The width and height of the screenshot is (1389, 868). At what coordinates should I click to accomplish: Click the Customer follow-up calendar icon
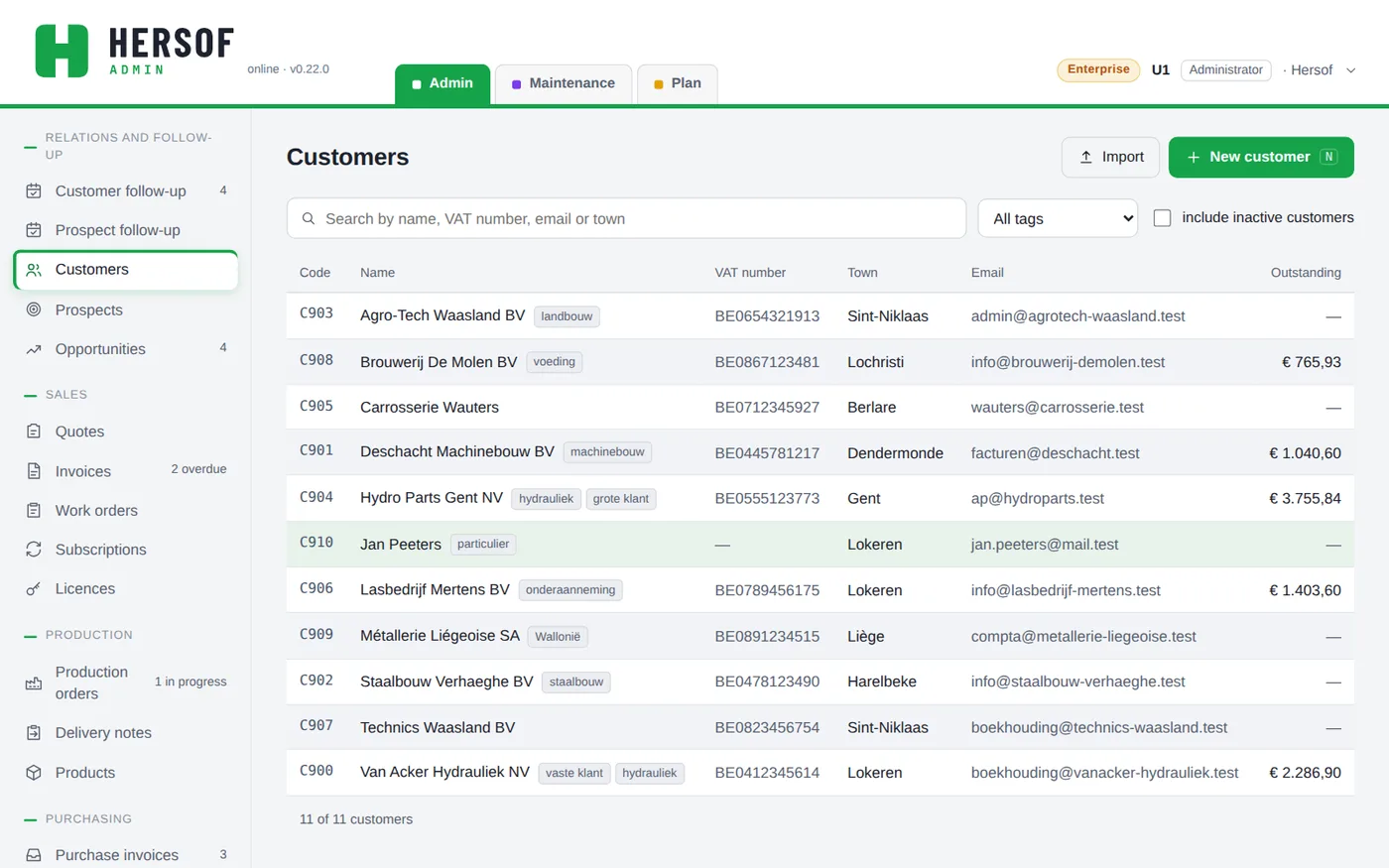34,191
